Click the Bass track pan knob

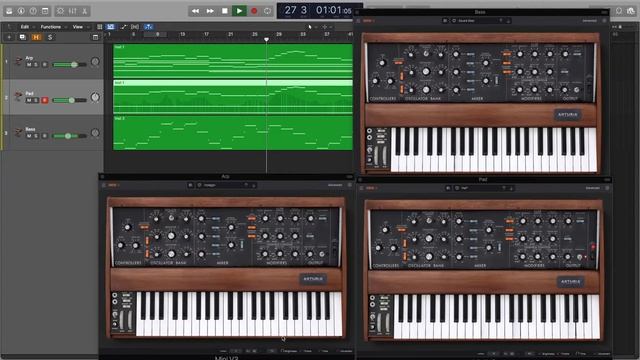tap(95, 133)
